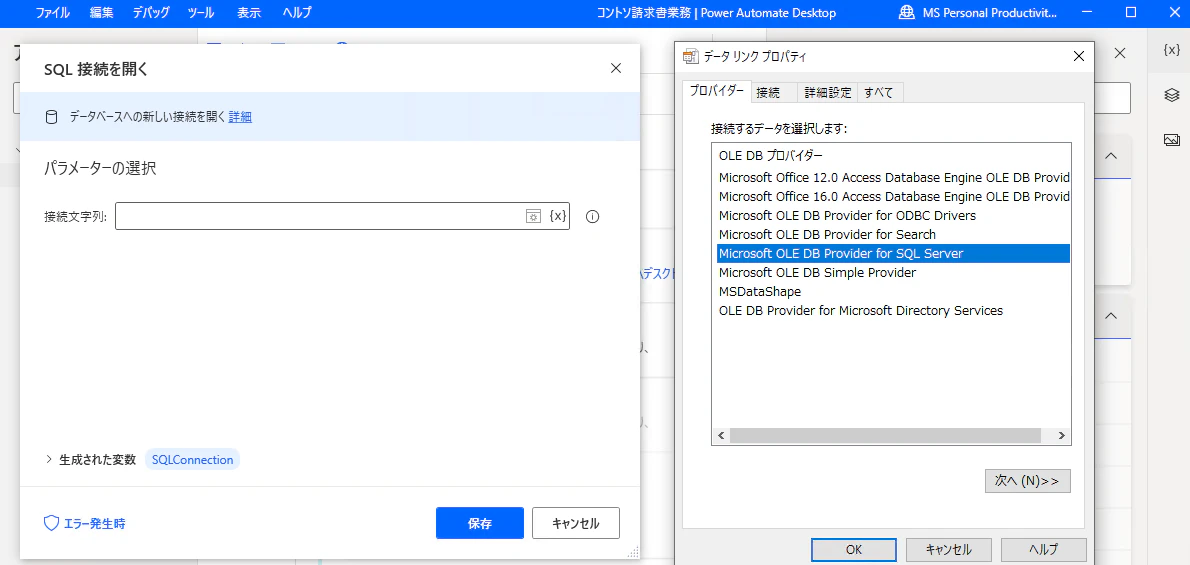Close the データ リンク プロパティ window
This screenshot has width=1190, height=565.
point(1078,56)
